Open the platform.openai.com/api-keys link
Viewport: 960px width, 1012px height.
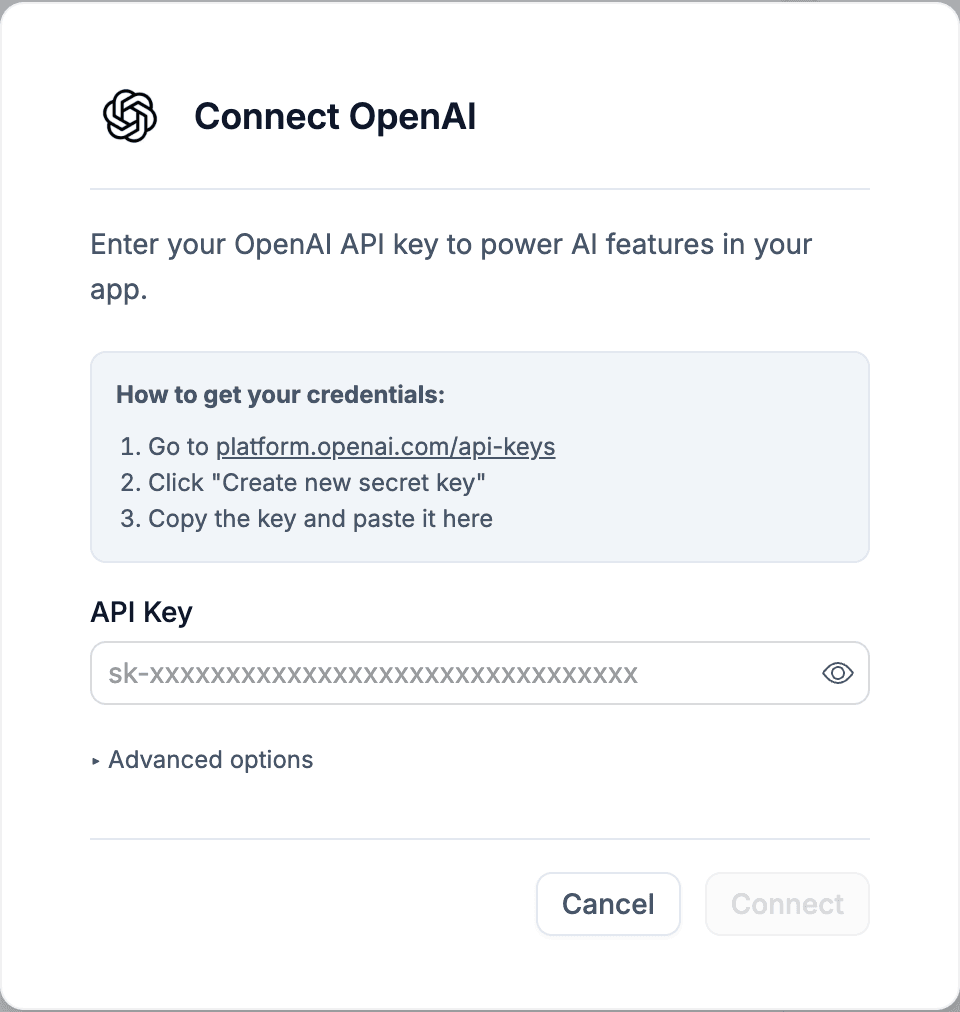(386, 447)
